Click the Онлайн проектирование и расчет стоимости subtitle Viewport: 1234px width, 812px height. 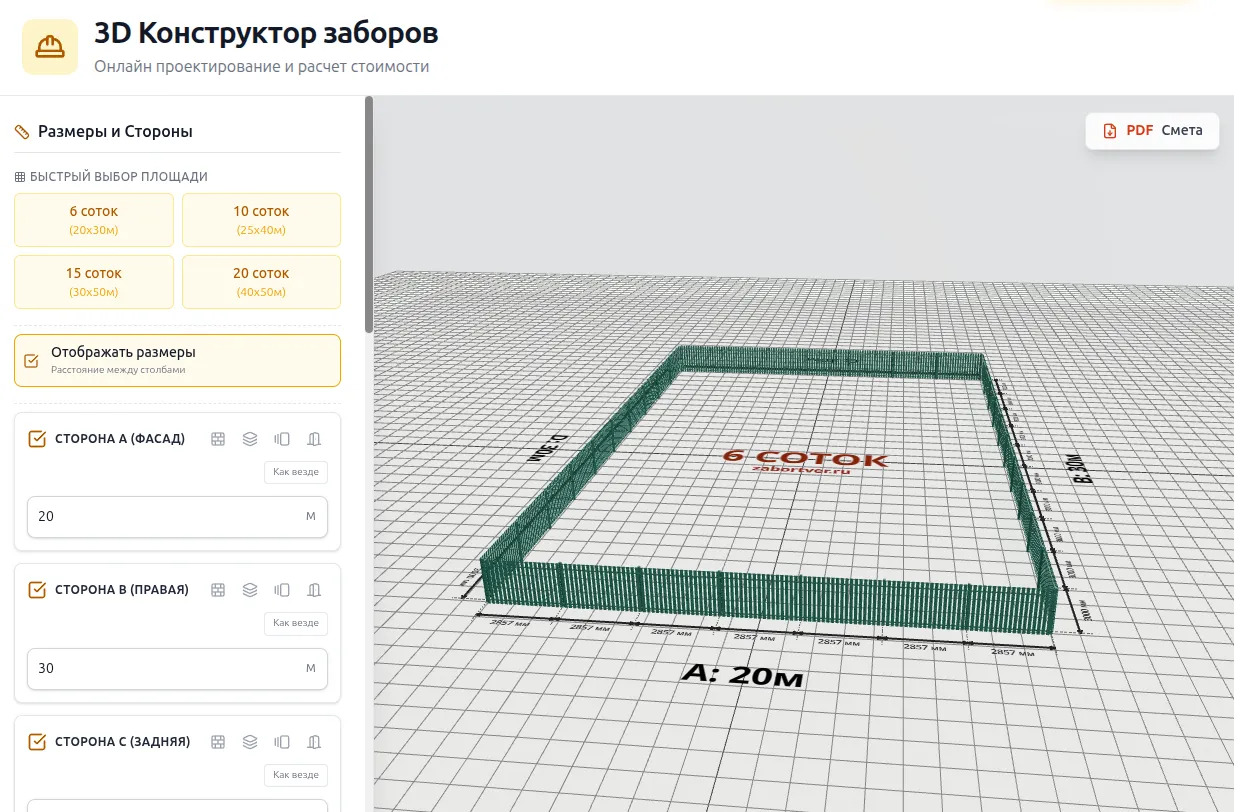[262, 67]
